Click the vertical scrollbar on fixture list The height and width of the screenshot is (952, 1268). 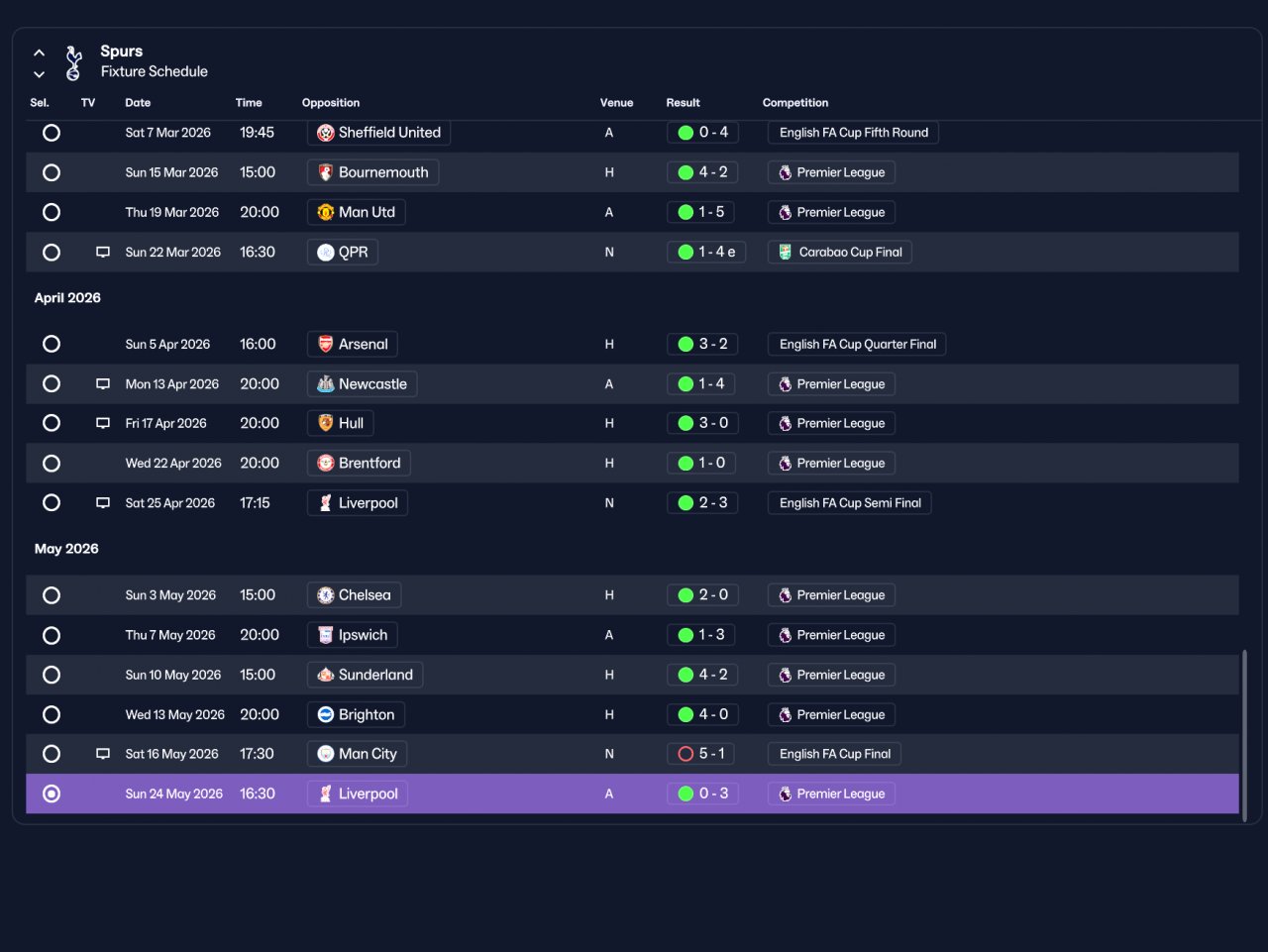(x=1244, y=731)
